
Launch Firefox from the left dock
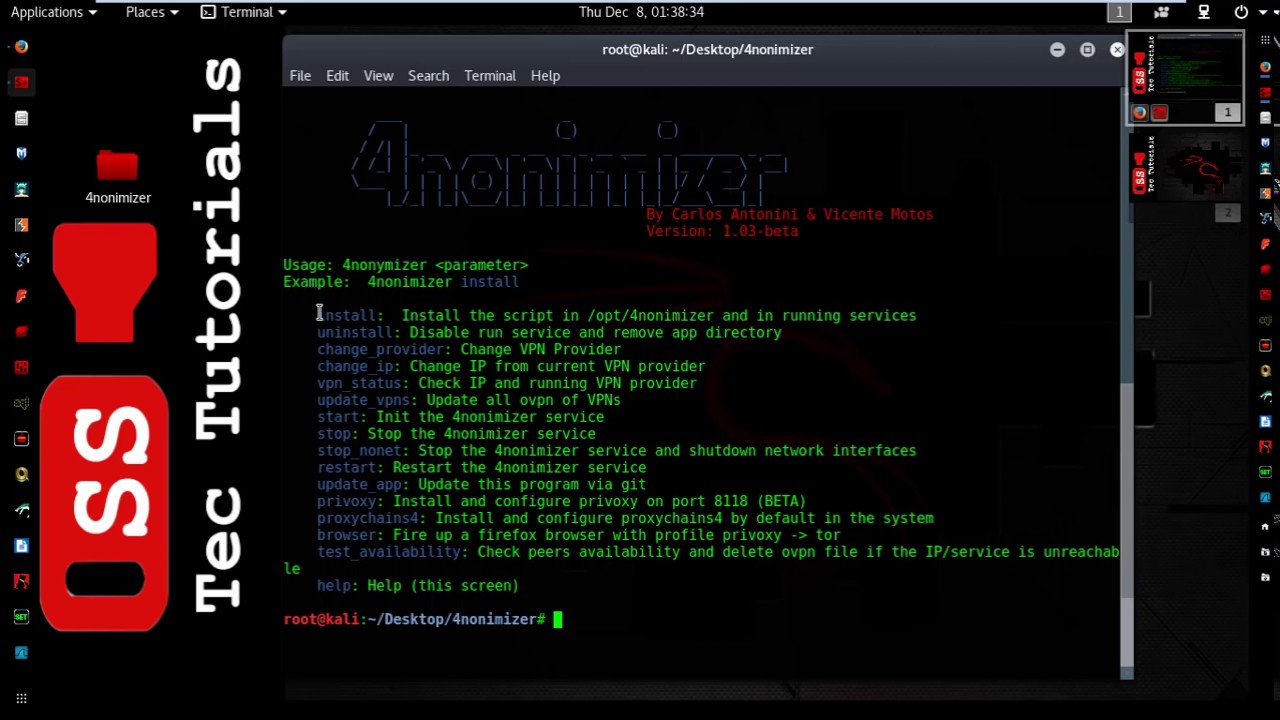click(x=21, y=46)
